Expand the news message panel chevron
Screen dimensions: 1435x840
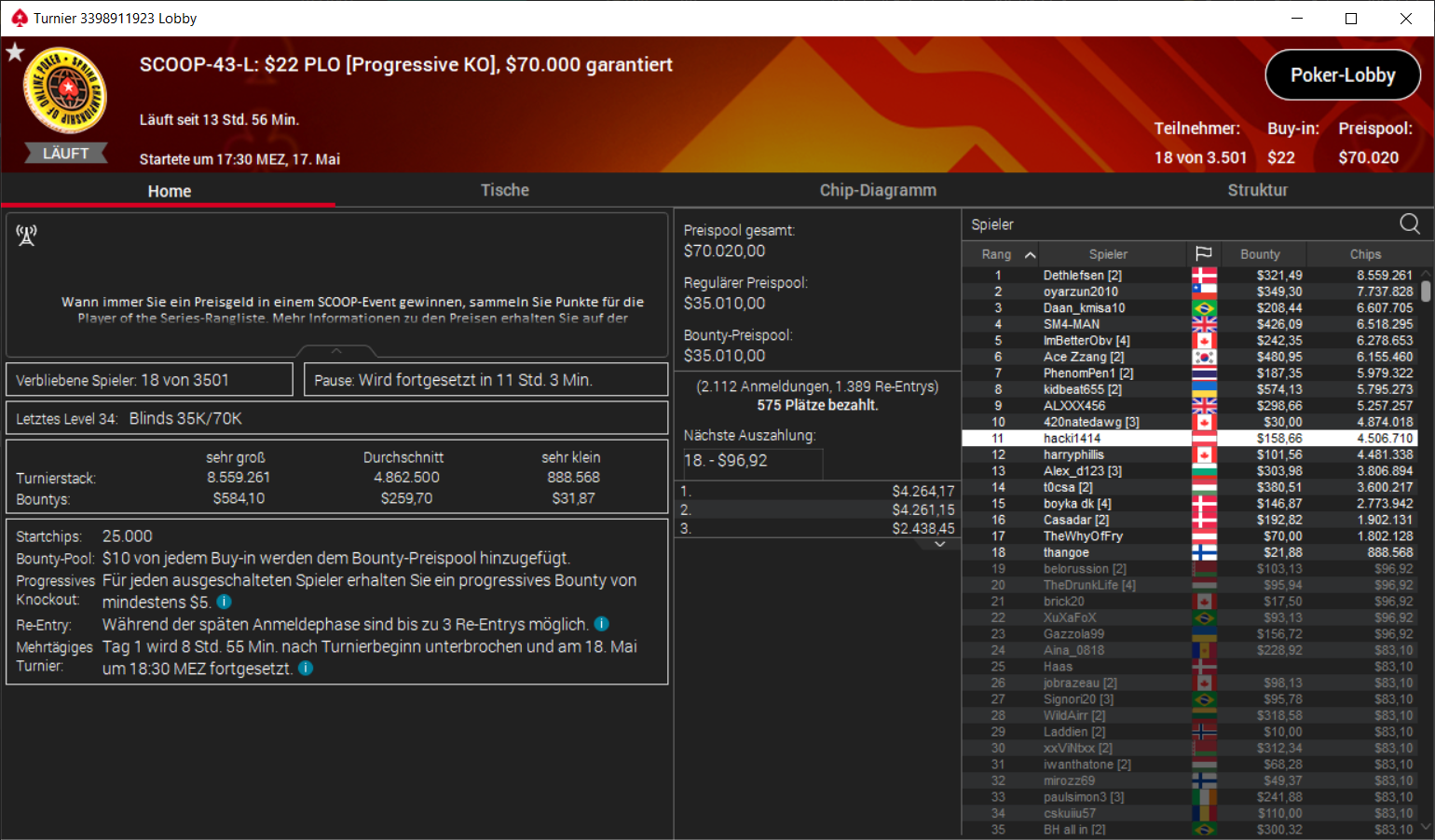[336, 351]
